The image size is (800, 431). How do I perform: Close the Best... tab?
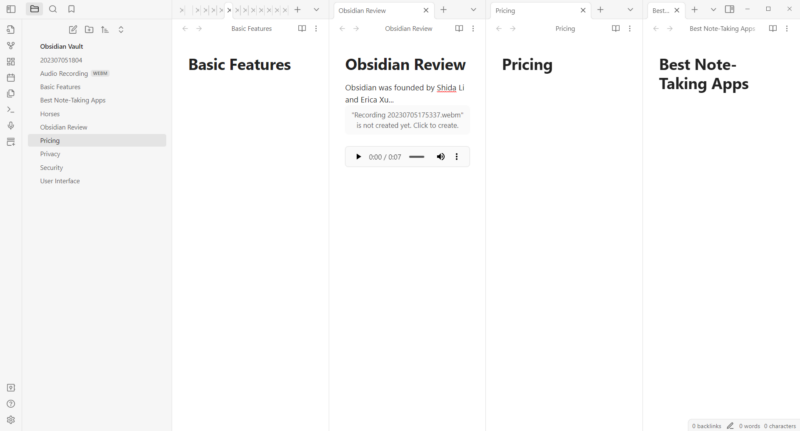(x=677, y=10)
